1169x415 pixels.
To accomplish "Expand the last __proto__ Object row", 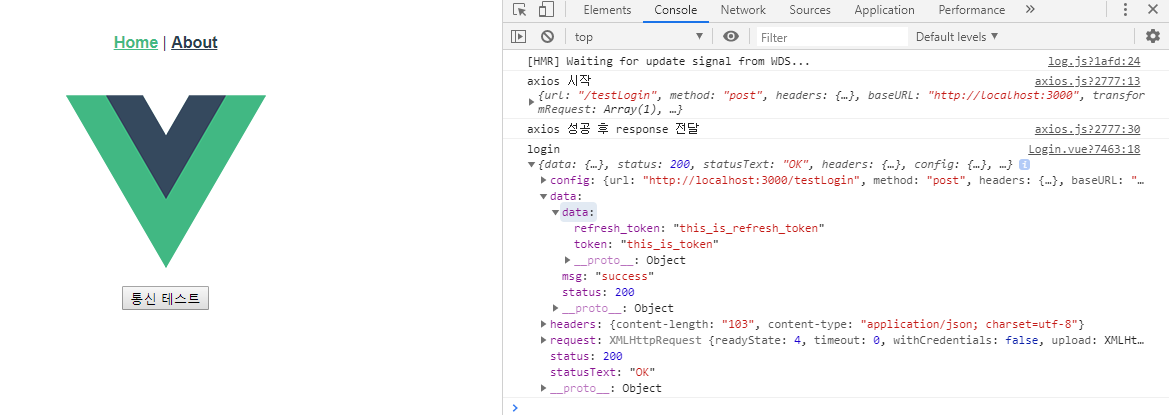I will 543,388.
